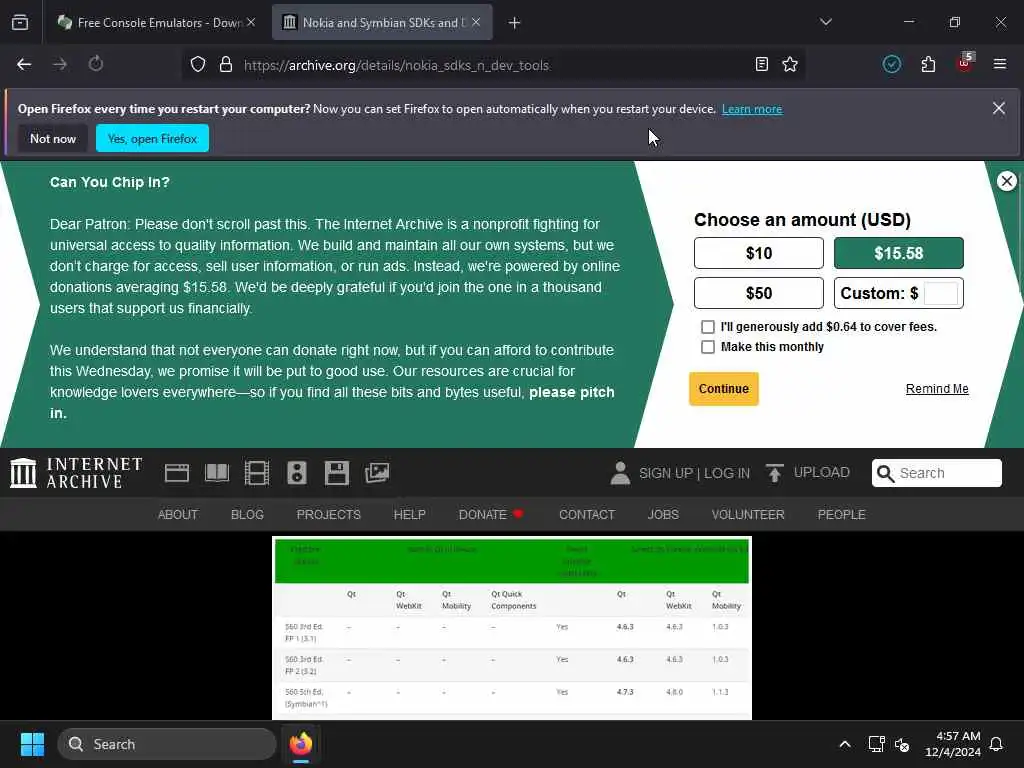Open HELP in the navigation bar
The height and width of the screenshot is (768, 1024).
pos(409,515)
